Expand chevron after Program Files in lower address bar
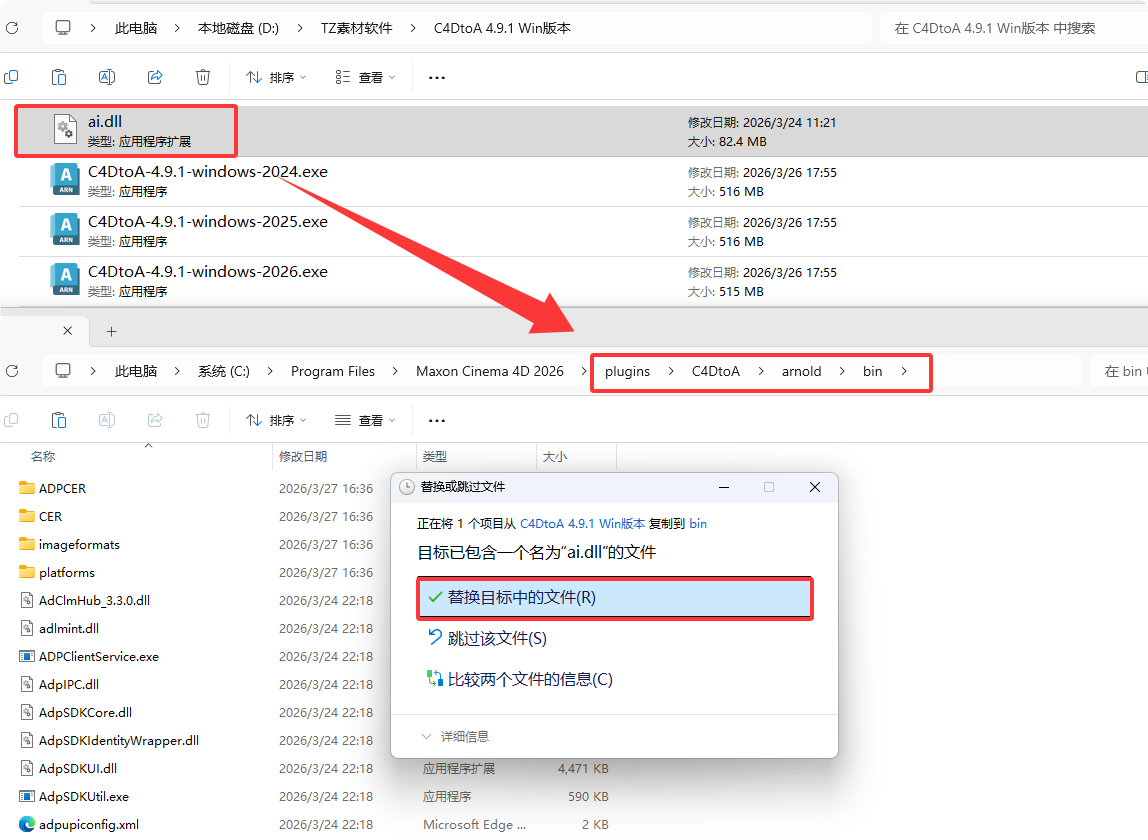This screenshot has height=840, width=1148. click(x=395, y=371)
